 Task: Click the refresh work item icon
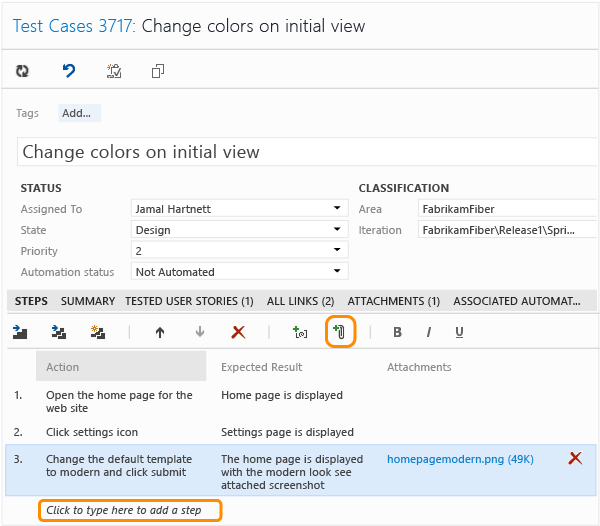point(22,71)
